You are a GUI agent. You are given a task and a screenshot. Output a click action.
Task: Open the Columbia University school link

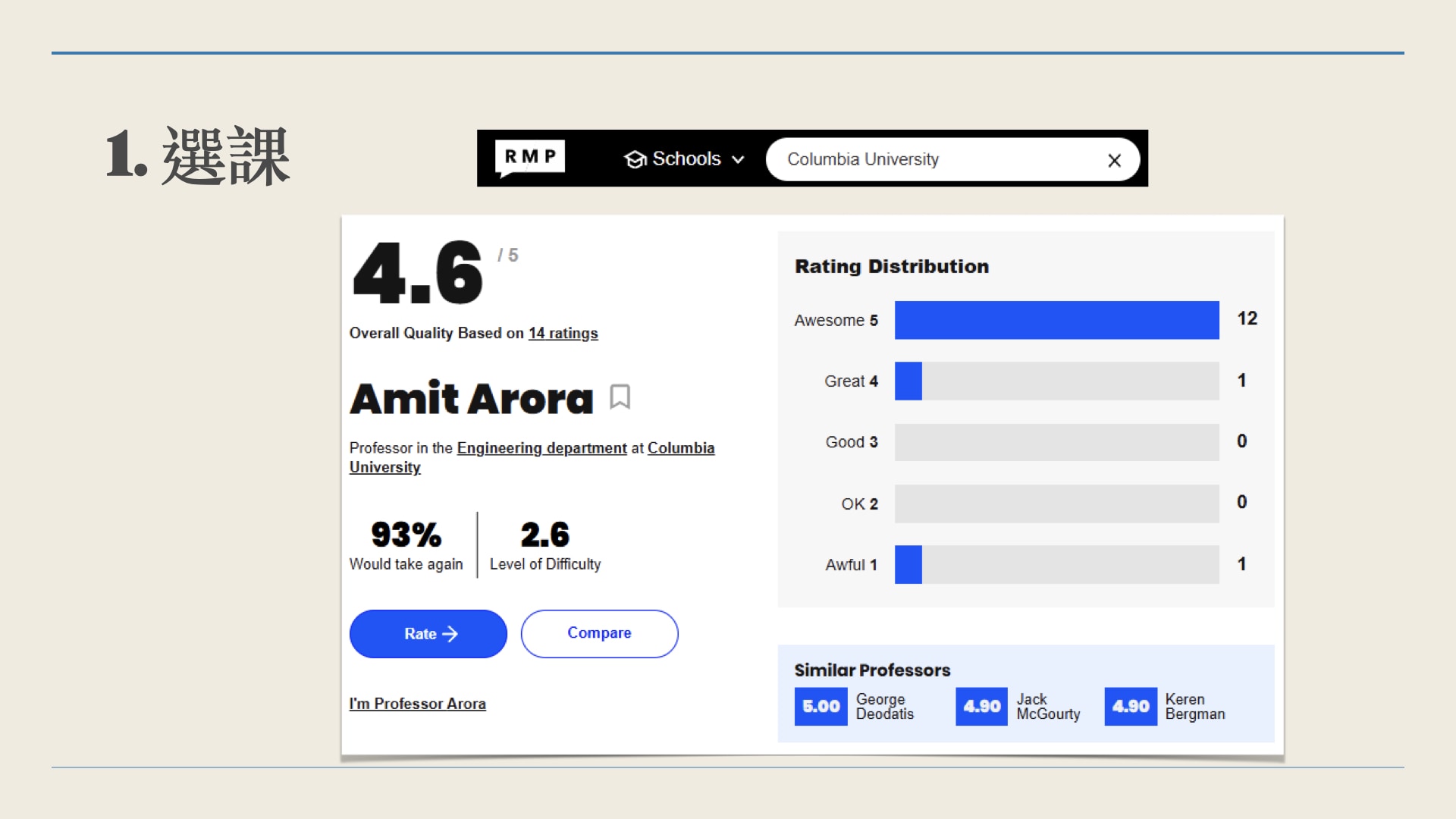click(532, 457)
